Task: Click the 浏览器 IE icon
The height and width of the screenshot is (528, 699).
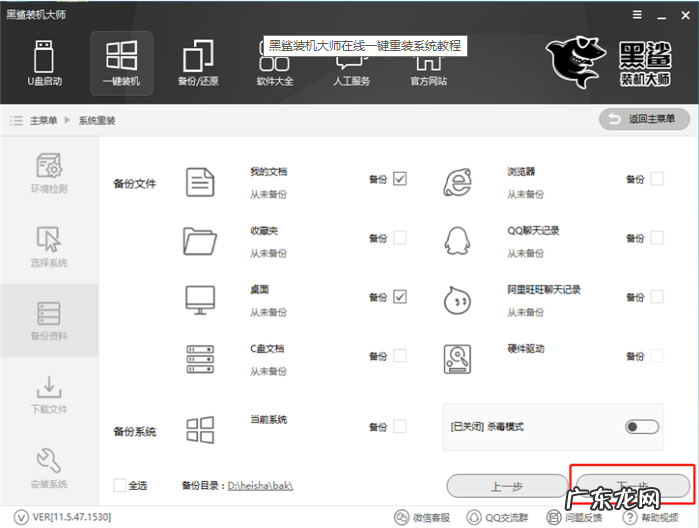Action: point(457,182)
